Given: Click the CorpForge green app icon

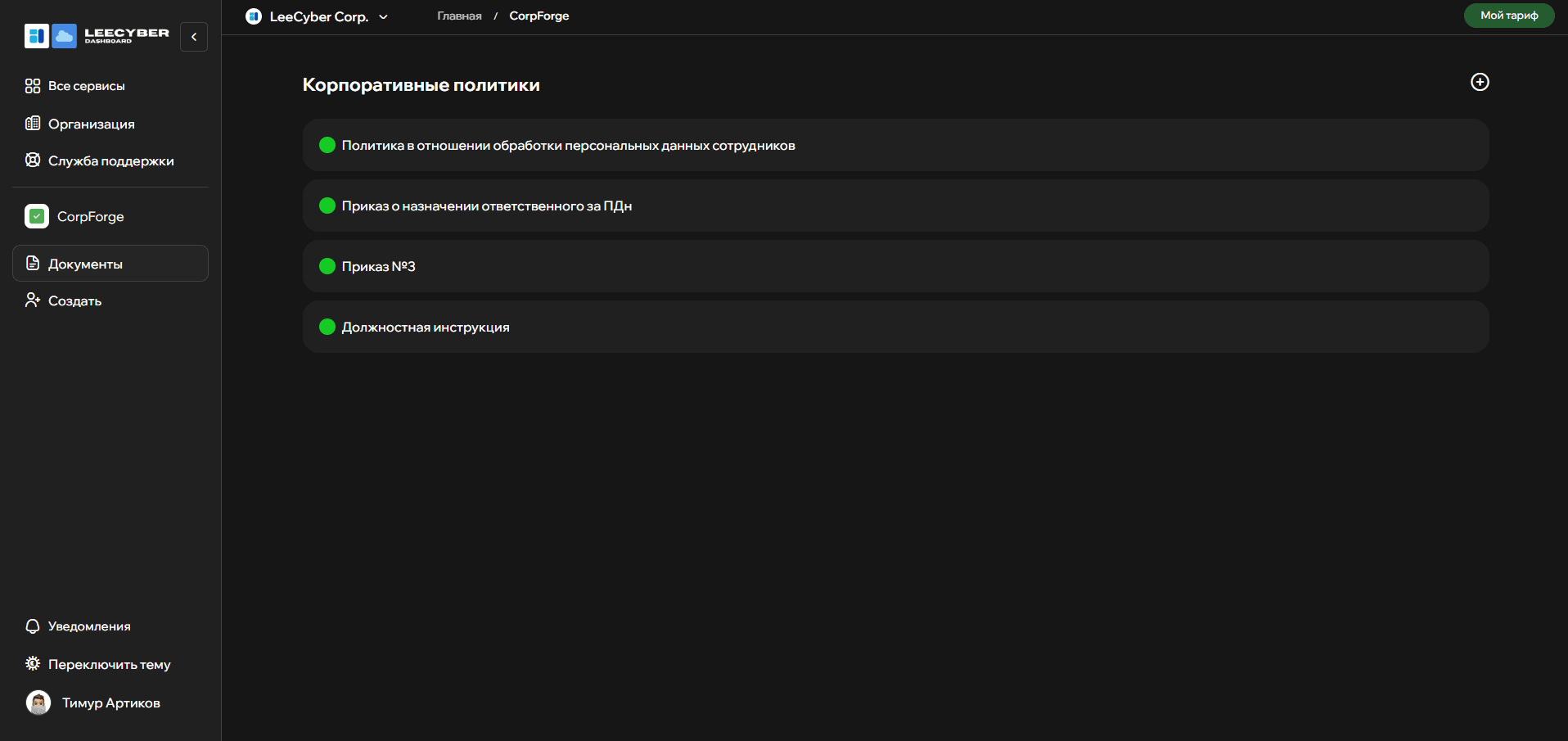Looking at the screenshot, I should tap(37, 216).
